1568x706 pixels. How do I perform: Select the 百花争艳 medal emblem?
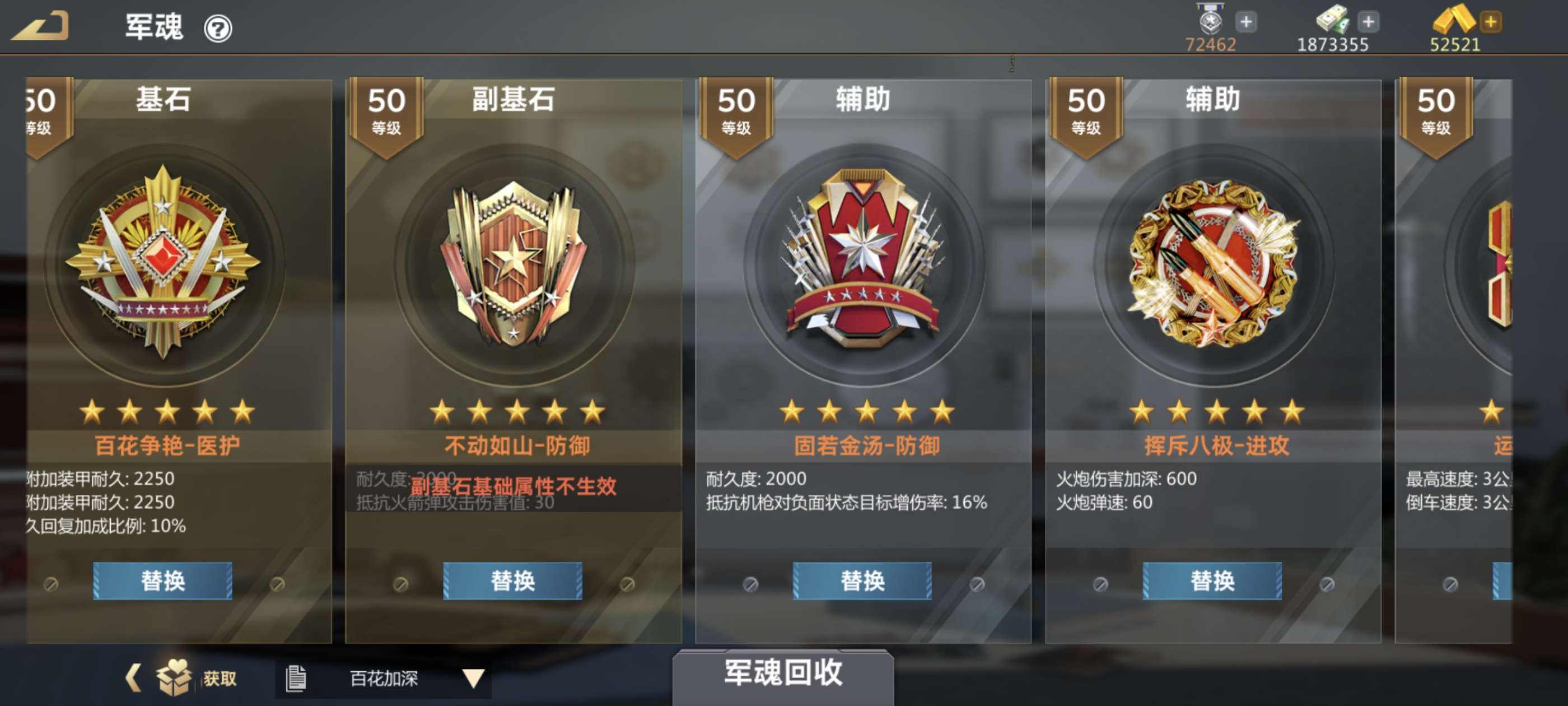tap(162, 262)
